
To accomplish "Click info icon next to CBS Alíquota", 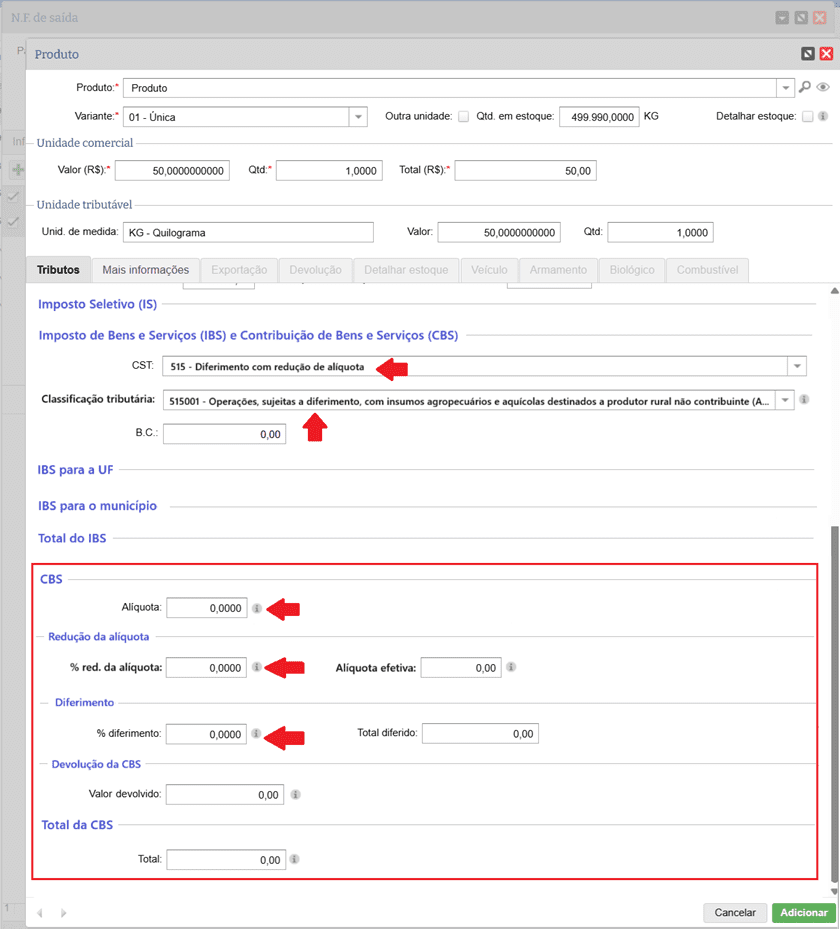I will click(x=257, y=608).
